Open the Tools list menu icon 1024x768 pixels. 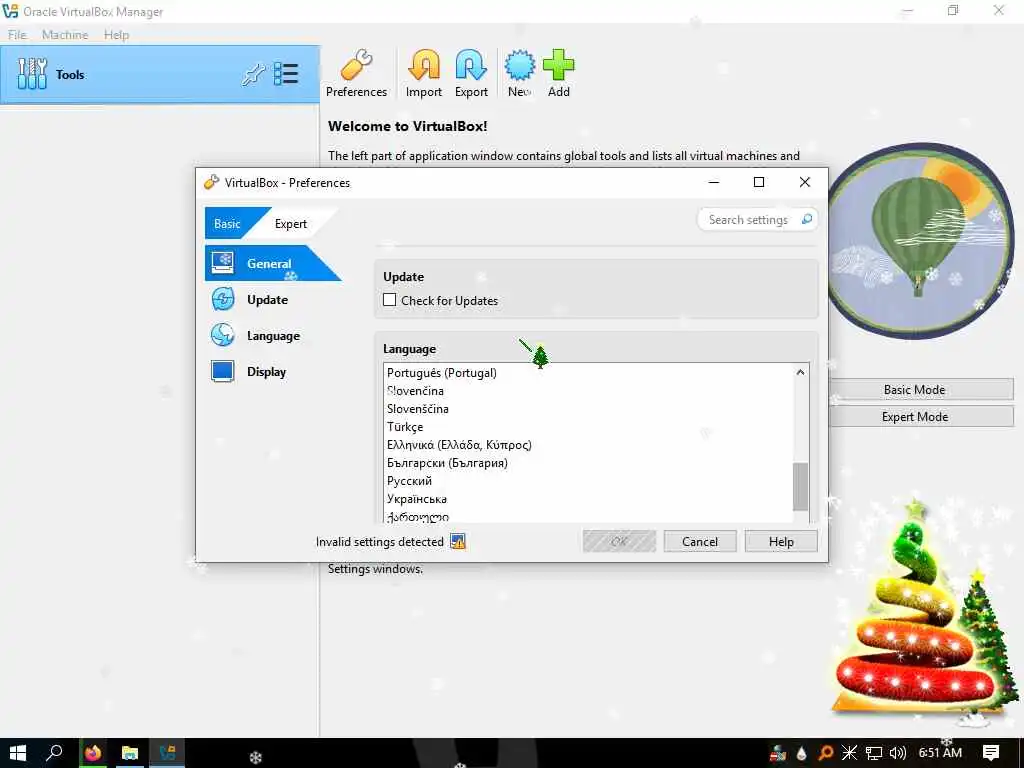[x=286, y=74]
